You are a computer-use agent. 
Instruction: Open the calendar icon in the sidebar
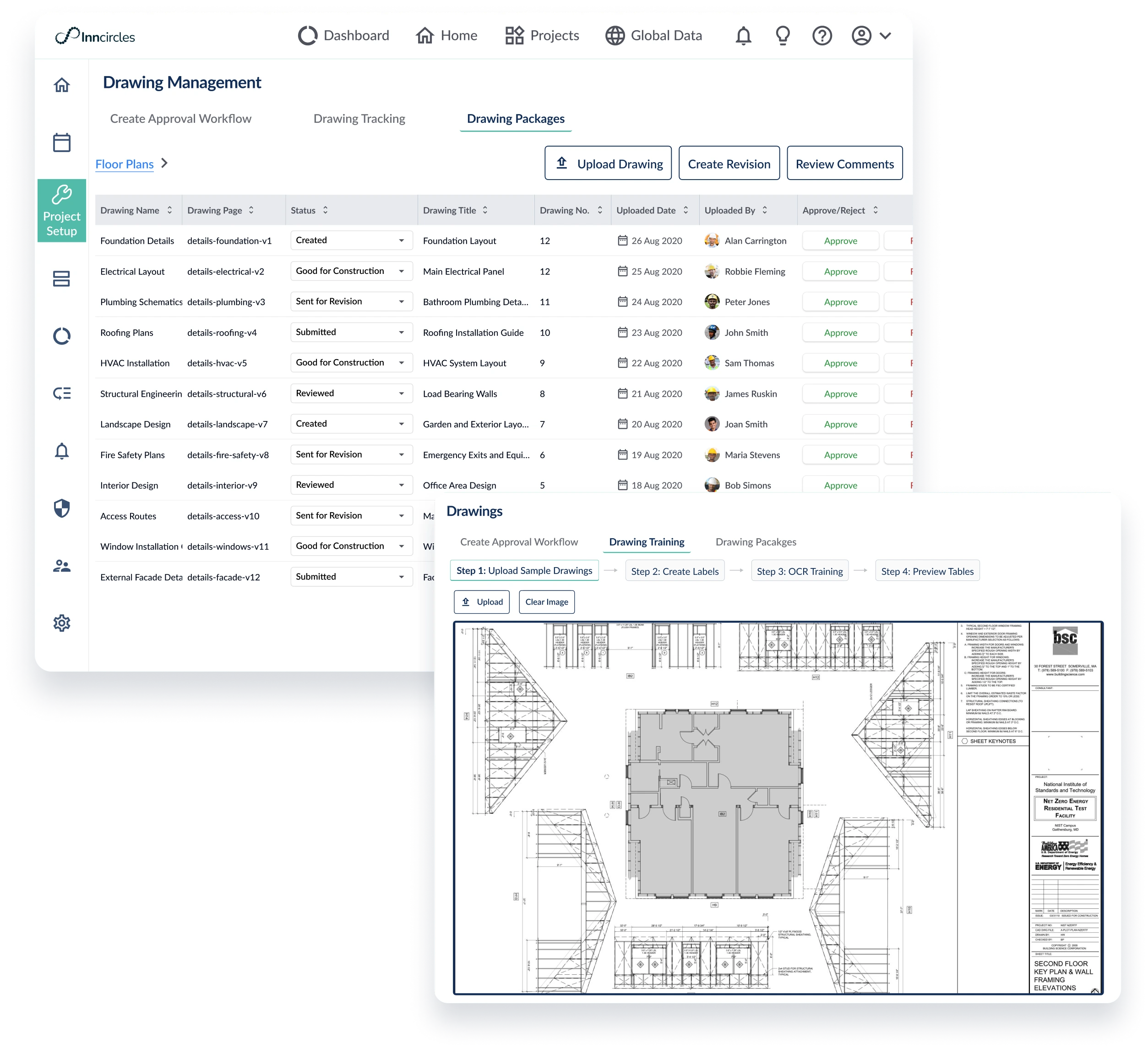[61, 142]
